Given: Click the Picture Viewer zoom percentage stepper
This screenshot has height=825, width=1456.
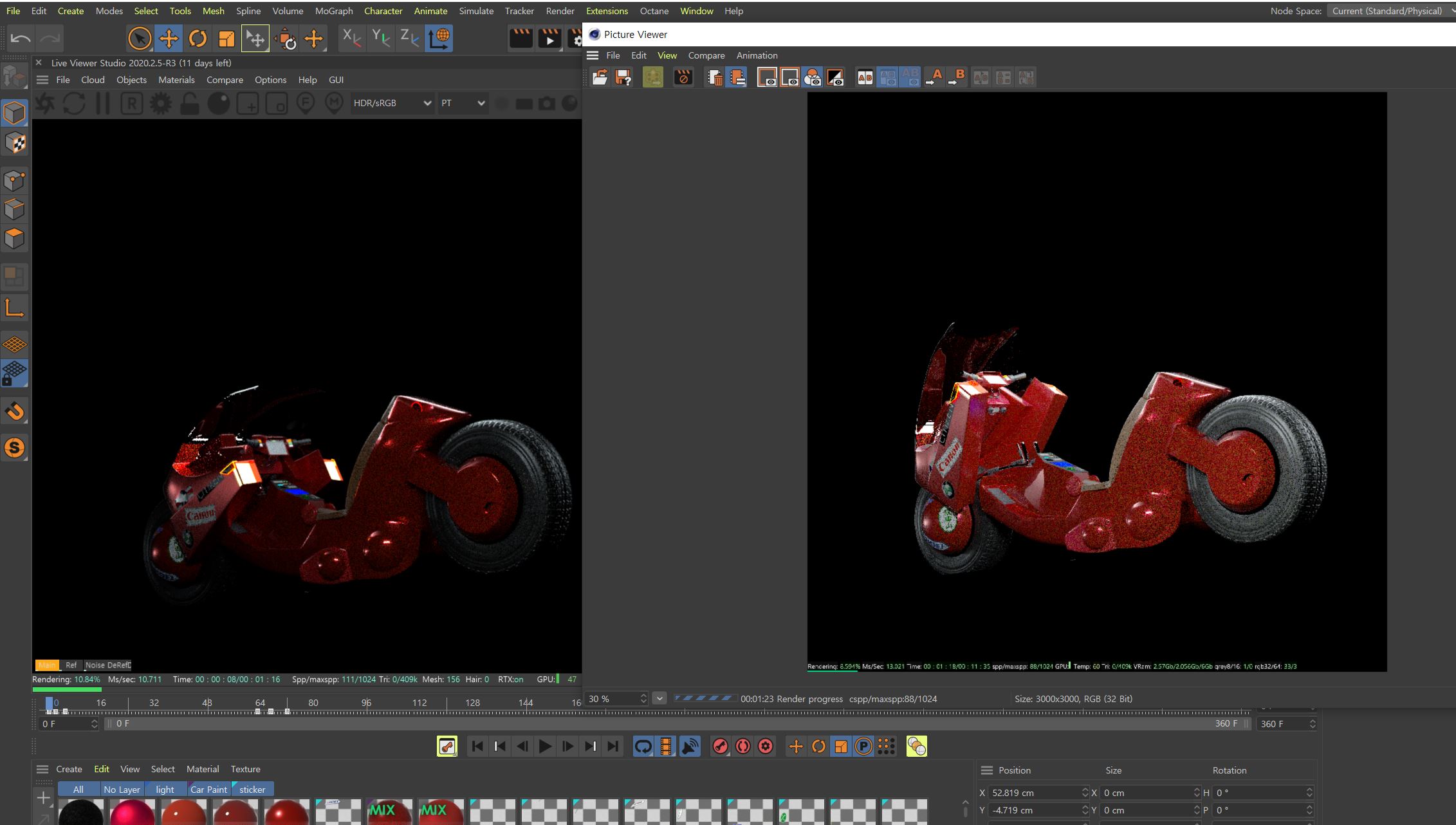Looking at the screenshot, I should point(643,698).
